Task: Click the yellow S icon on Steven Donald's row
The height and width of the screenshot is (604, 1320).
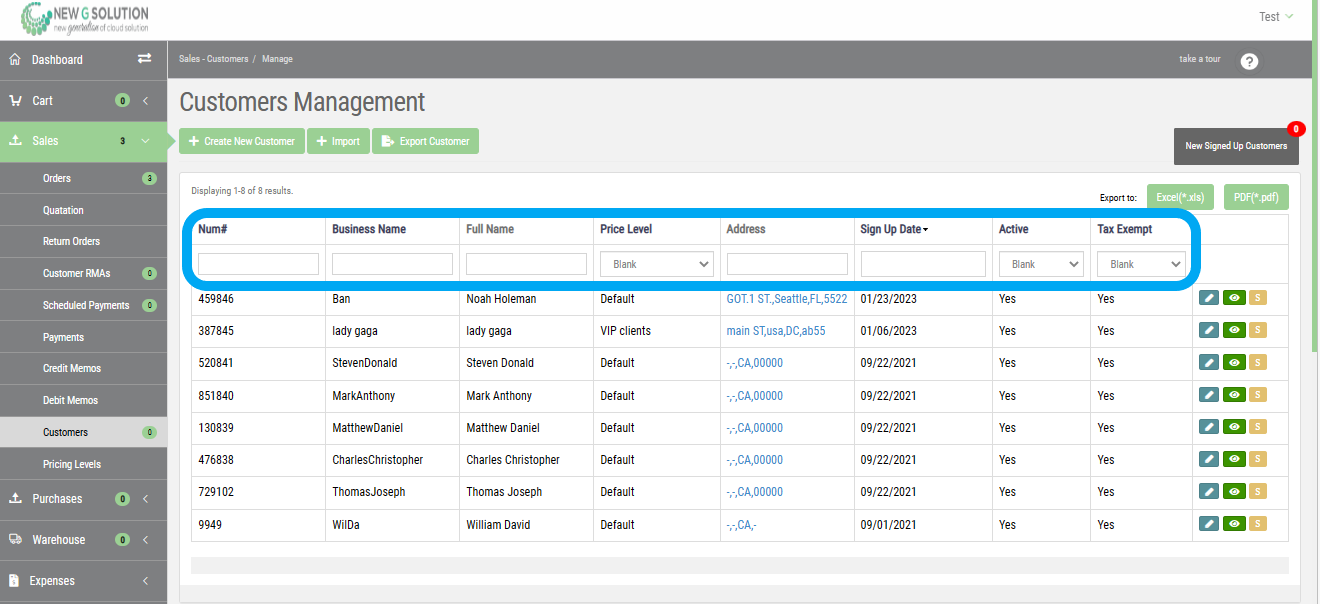Action: pos(1257,362)
